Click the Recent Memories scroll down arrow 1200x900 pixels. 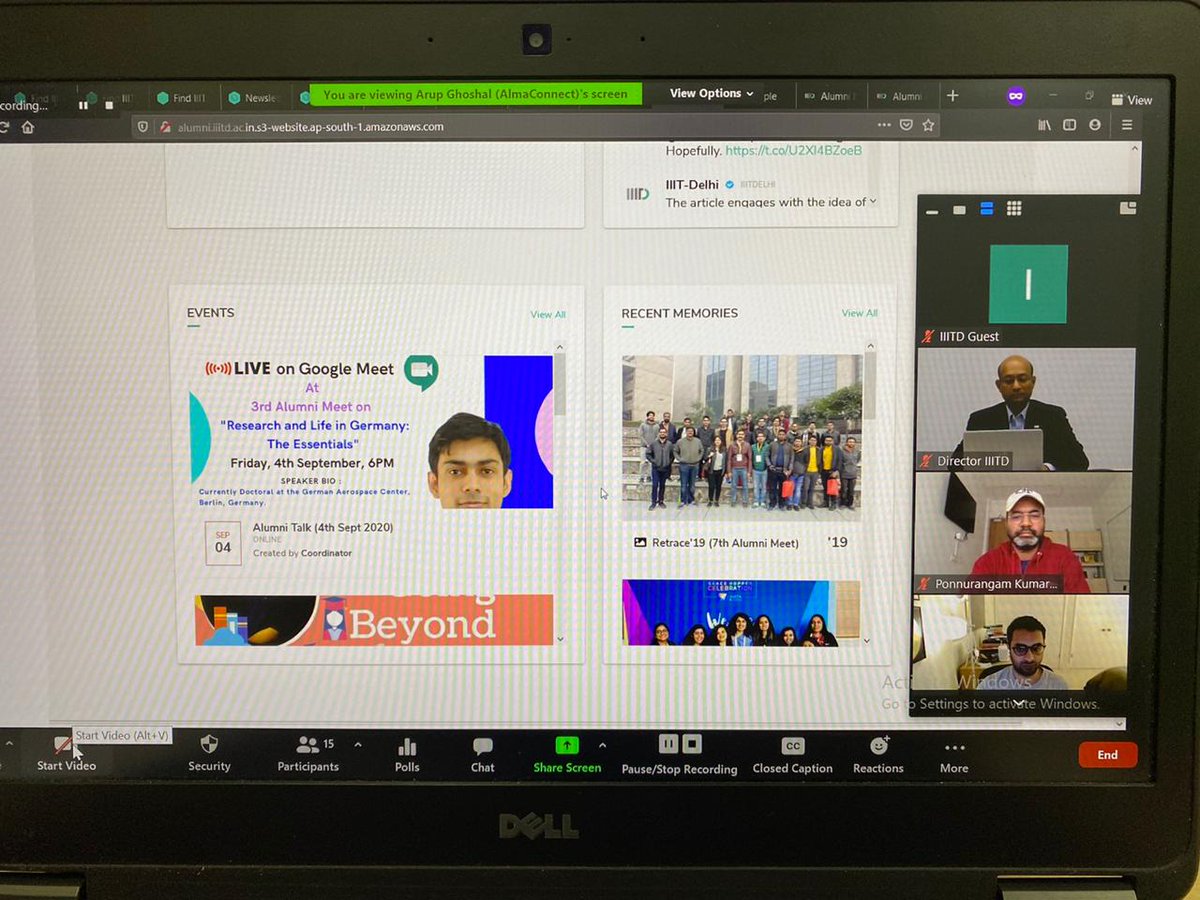[x=867, y=639]
